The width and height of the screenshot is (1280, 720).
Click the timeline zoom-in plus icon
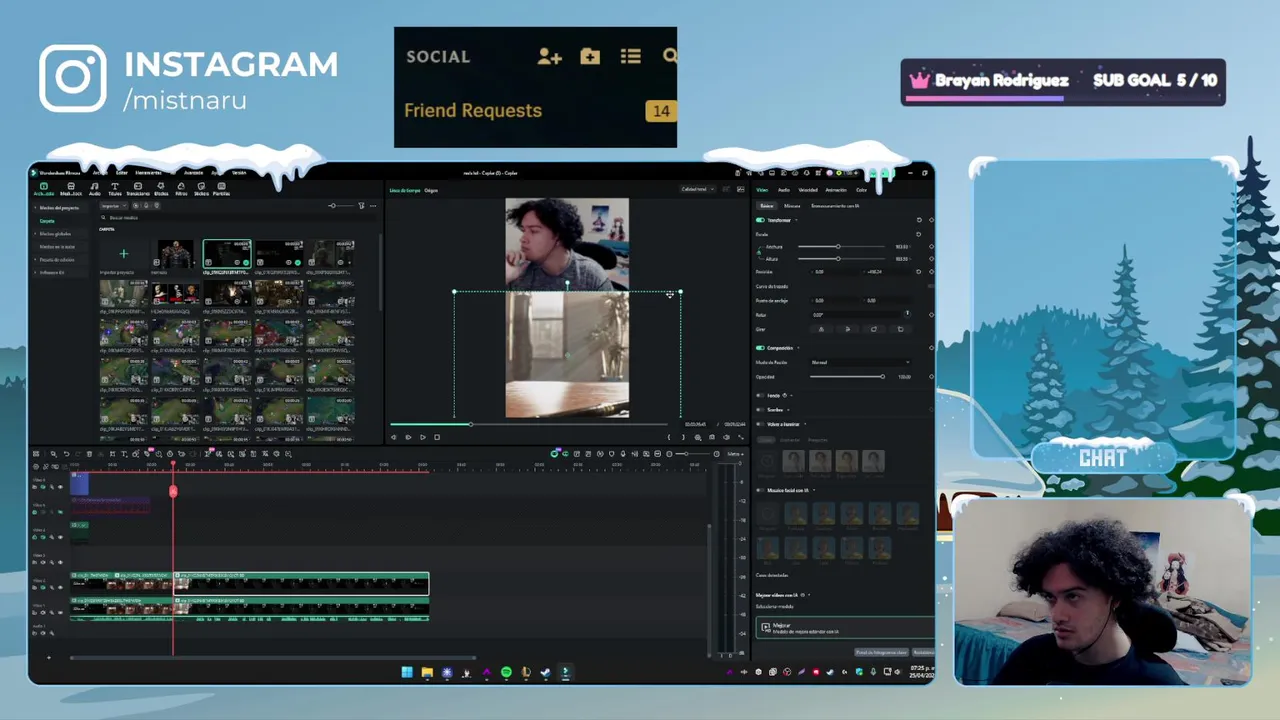click(x=716, y=454)
